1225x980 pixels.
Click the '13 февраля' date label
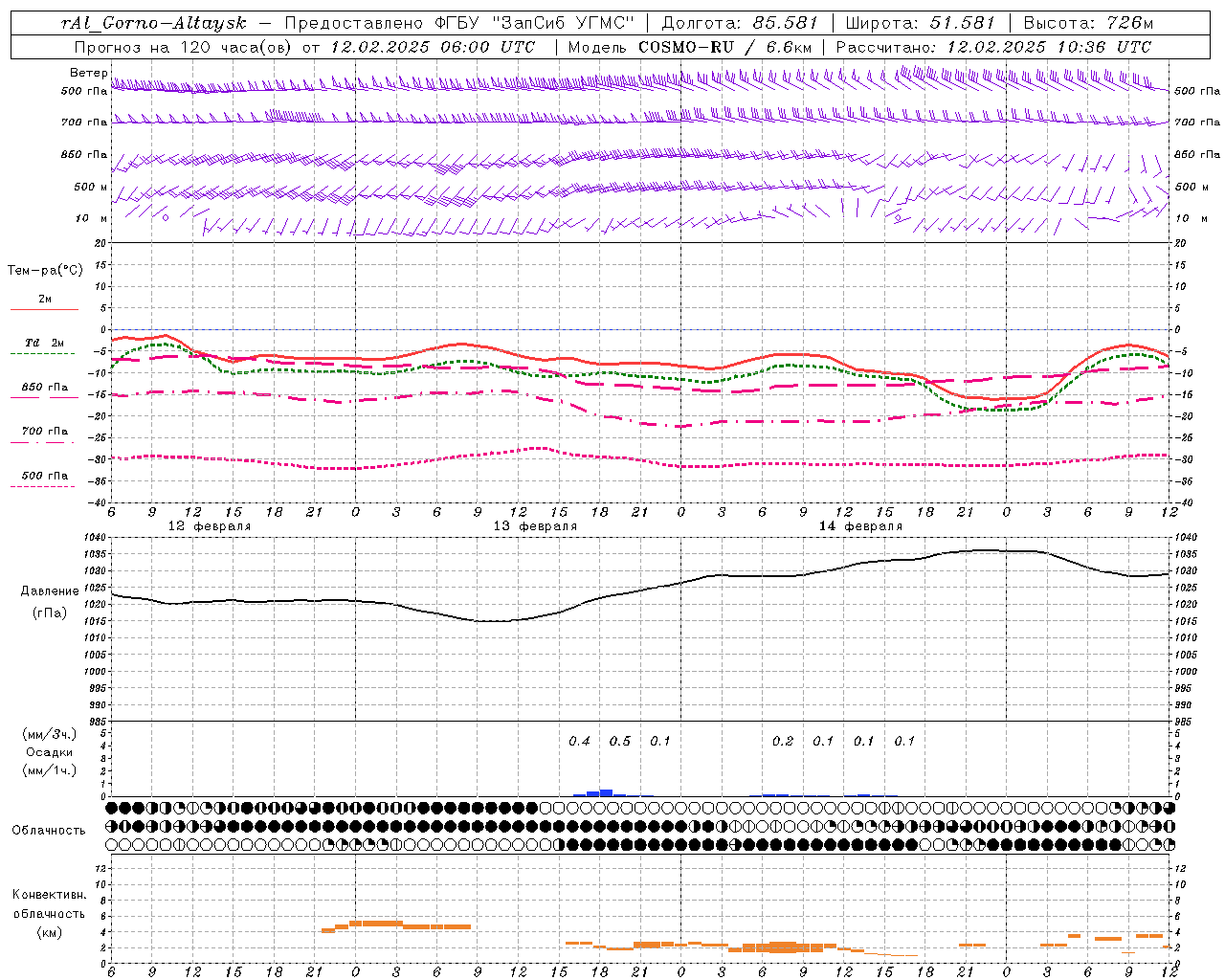(x=535, y=525)
